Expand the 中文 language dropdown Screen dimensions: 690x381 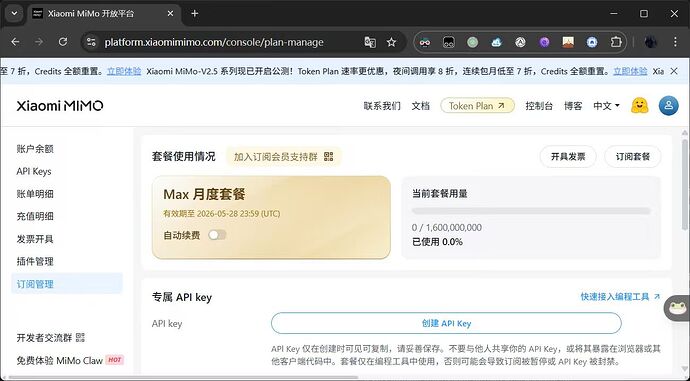pos(606,106)
